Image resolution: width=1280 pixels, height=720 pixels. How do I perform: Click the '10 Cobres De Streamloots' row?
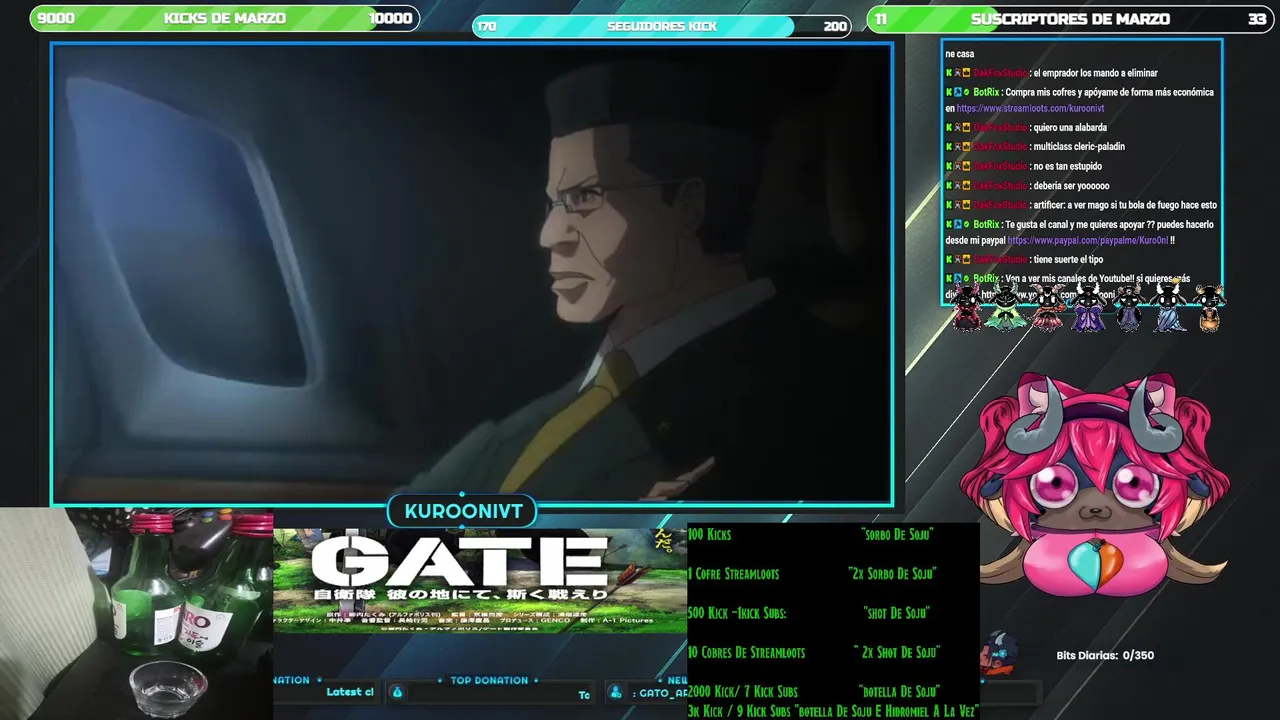coord(812,652)
